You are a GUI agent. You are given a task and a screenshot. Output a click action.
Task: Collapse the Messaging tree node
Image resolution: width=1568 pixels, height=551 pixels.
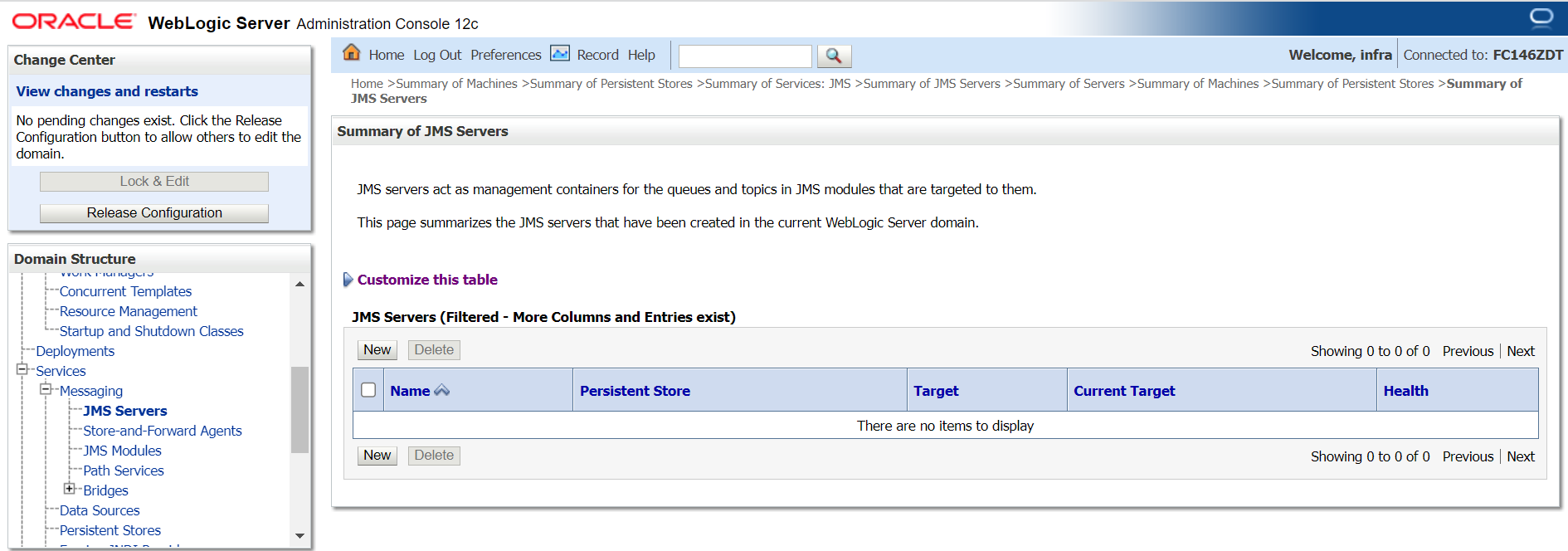[x=46, y=389]
